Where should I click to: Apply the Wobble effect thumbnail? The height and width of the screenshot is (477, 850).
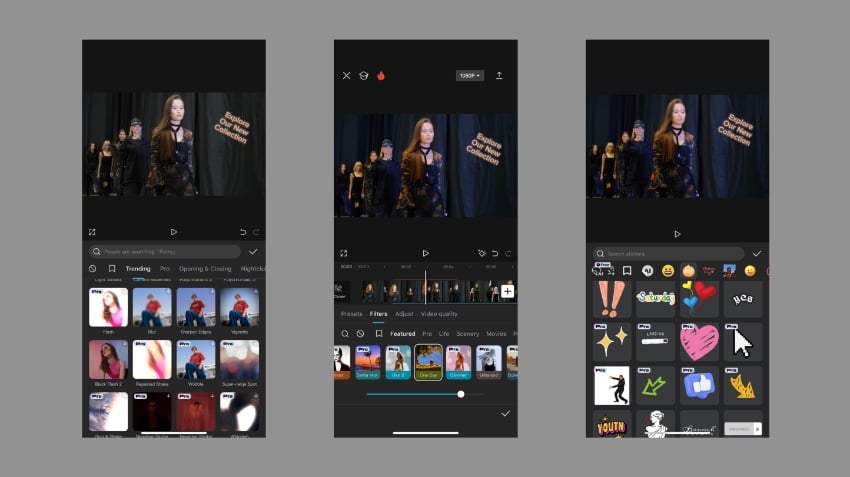196,359
